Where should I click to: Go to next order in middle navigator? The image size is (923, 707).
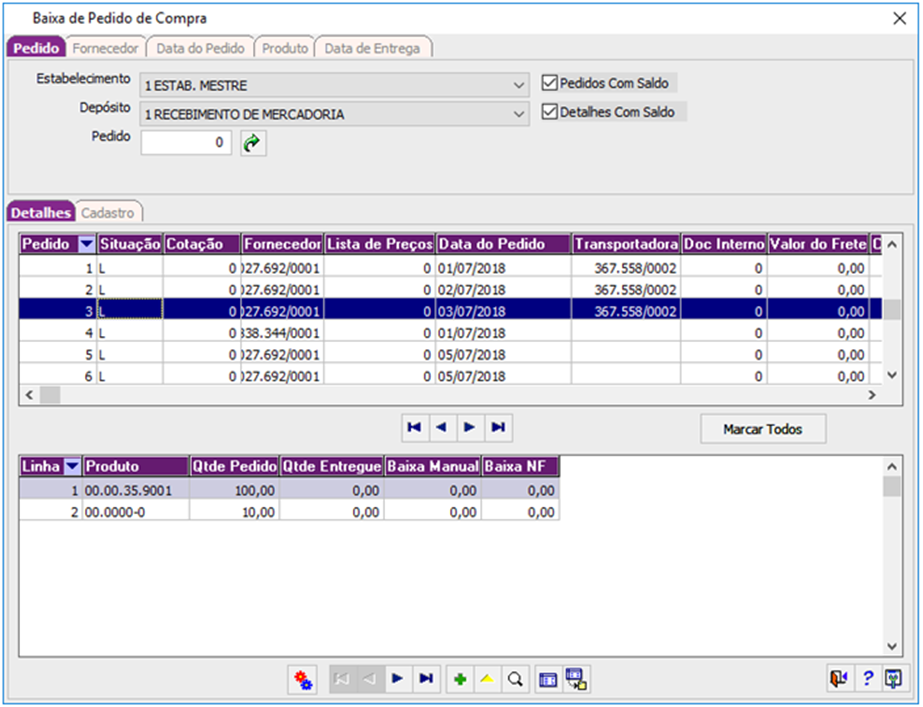(x=470, y=428)
